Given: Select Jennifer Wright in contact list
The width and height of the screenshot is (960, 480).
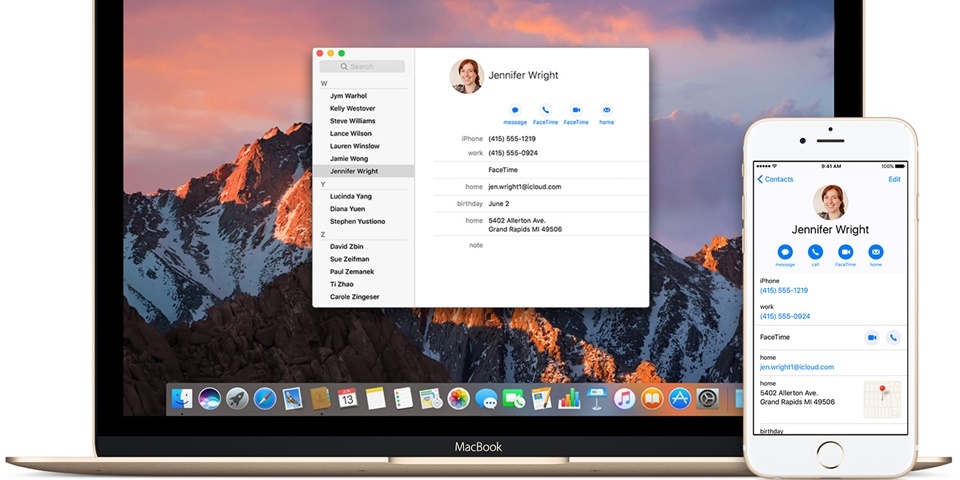Looking at the screenshot, I should pyautogui.click(x=363, y=171).
